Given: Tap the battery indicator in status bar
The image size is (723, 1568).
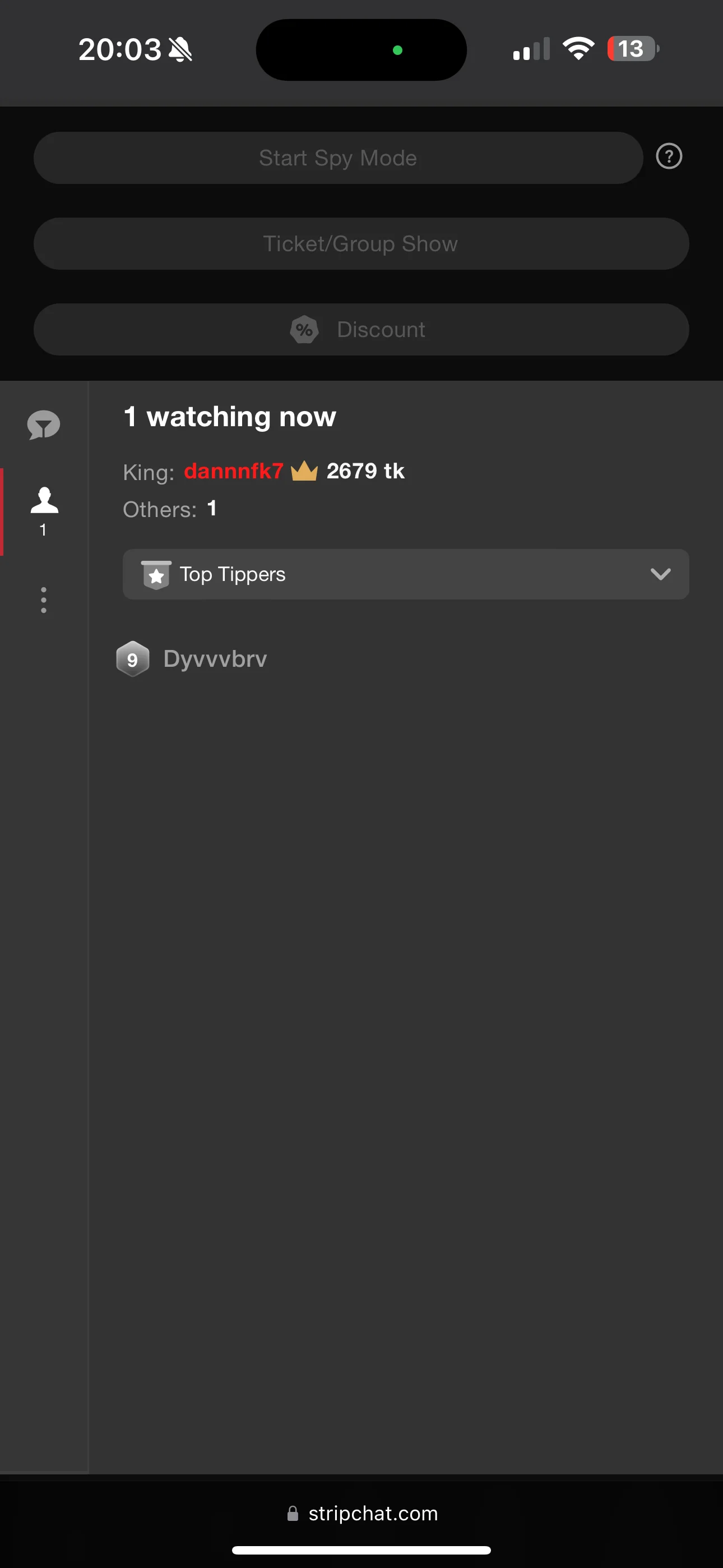Looking at the screenshot, I should coord(633,49).
